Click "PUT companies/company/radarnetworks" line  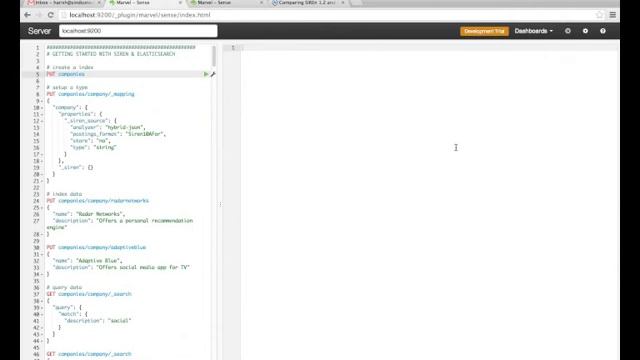[x=98, y=201]
